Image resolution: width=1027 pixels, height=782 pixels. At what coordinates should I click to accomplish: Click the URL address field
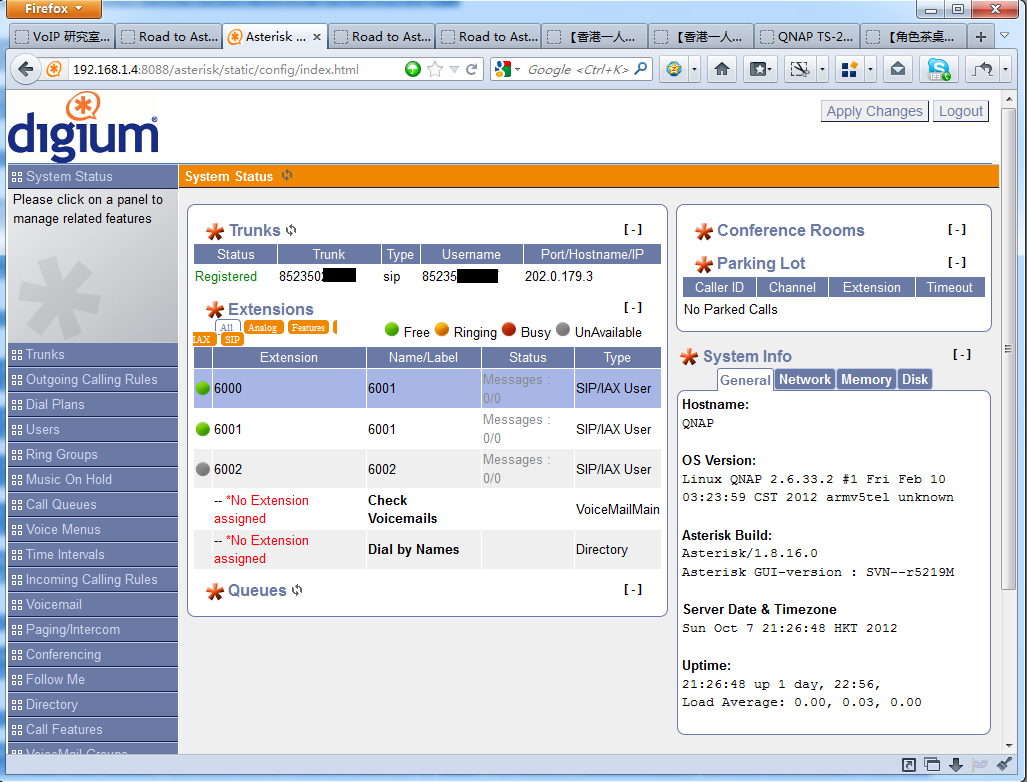(234, 69)
